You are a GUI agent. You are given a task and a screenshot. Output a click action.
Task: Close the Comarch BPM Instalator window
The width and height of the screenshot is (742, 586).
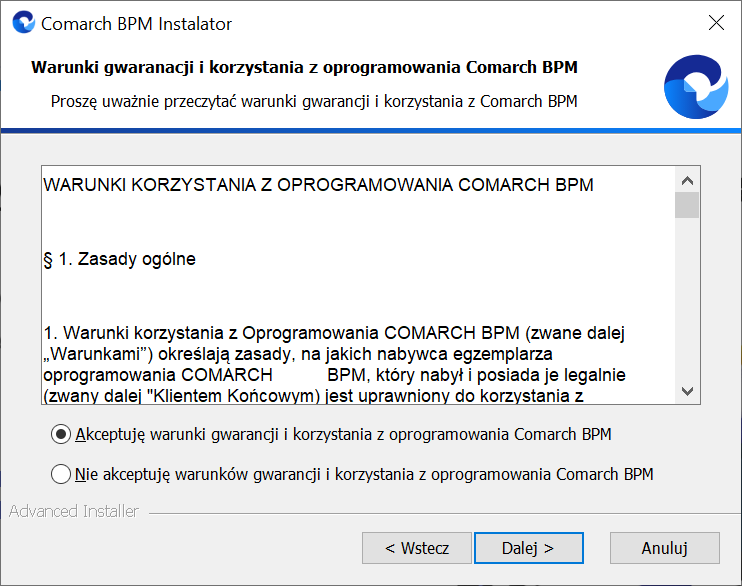point(716,22)
